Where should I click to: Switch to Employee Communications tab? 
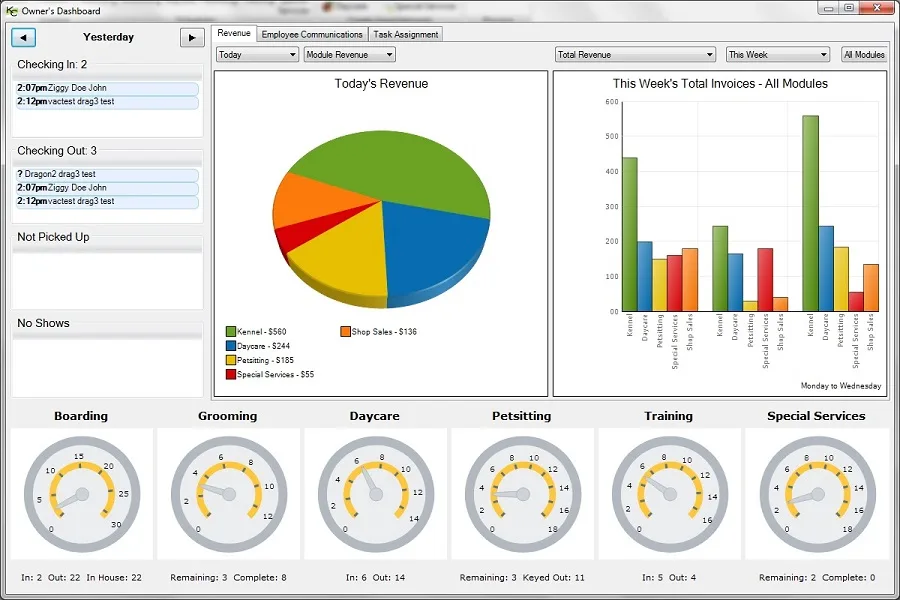click(x=312, y=34)
